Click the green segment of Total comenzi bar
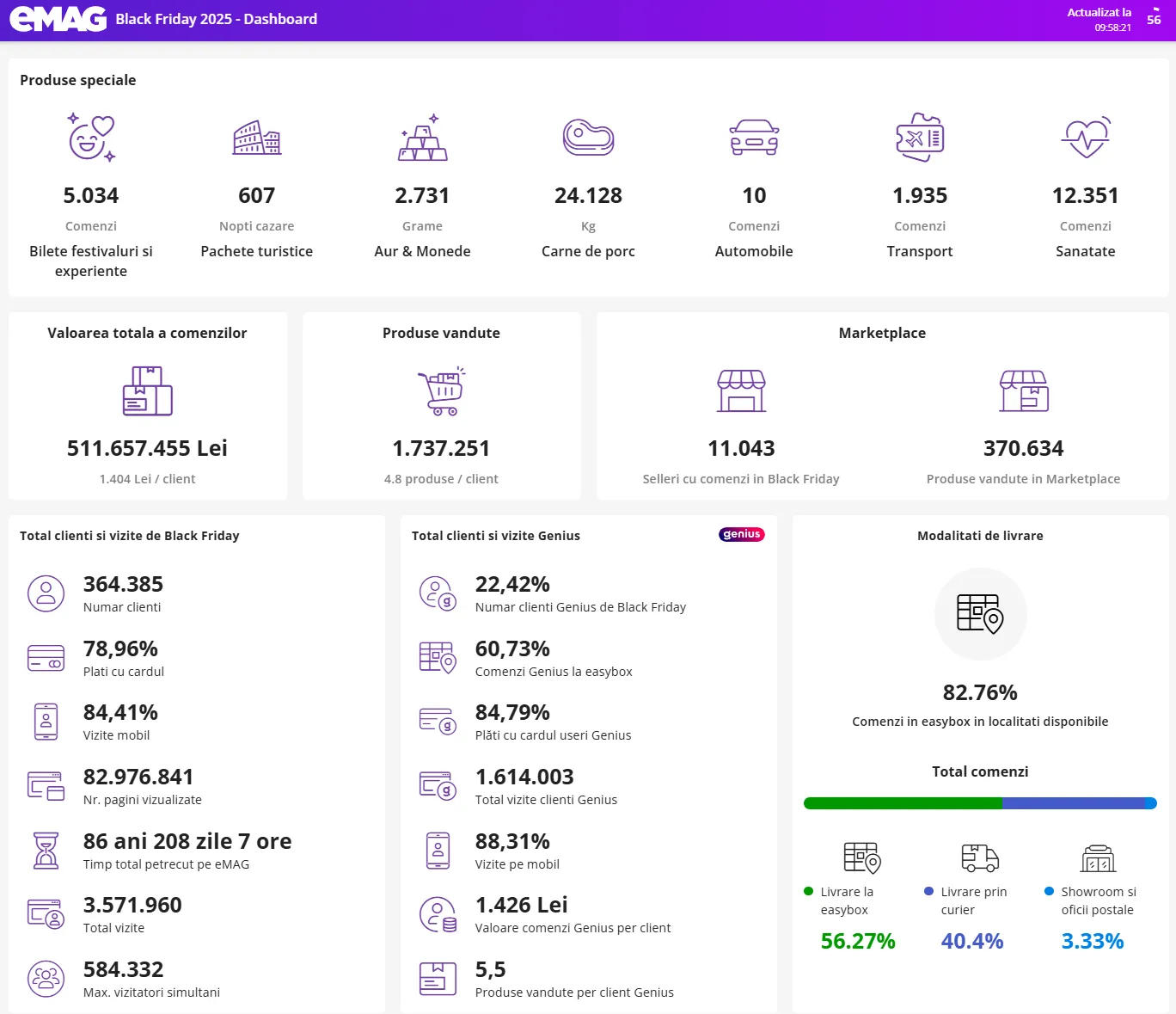 (x=903, y=803)
